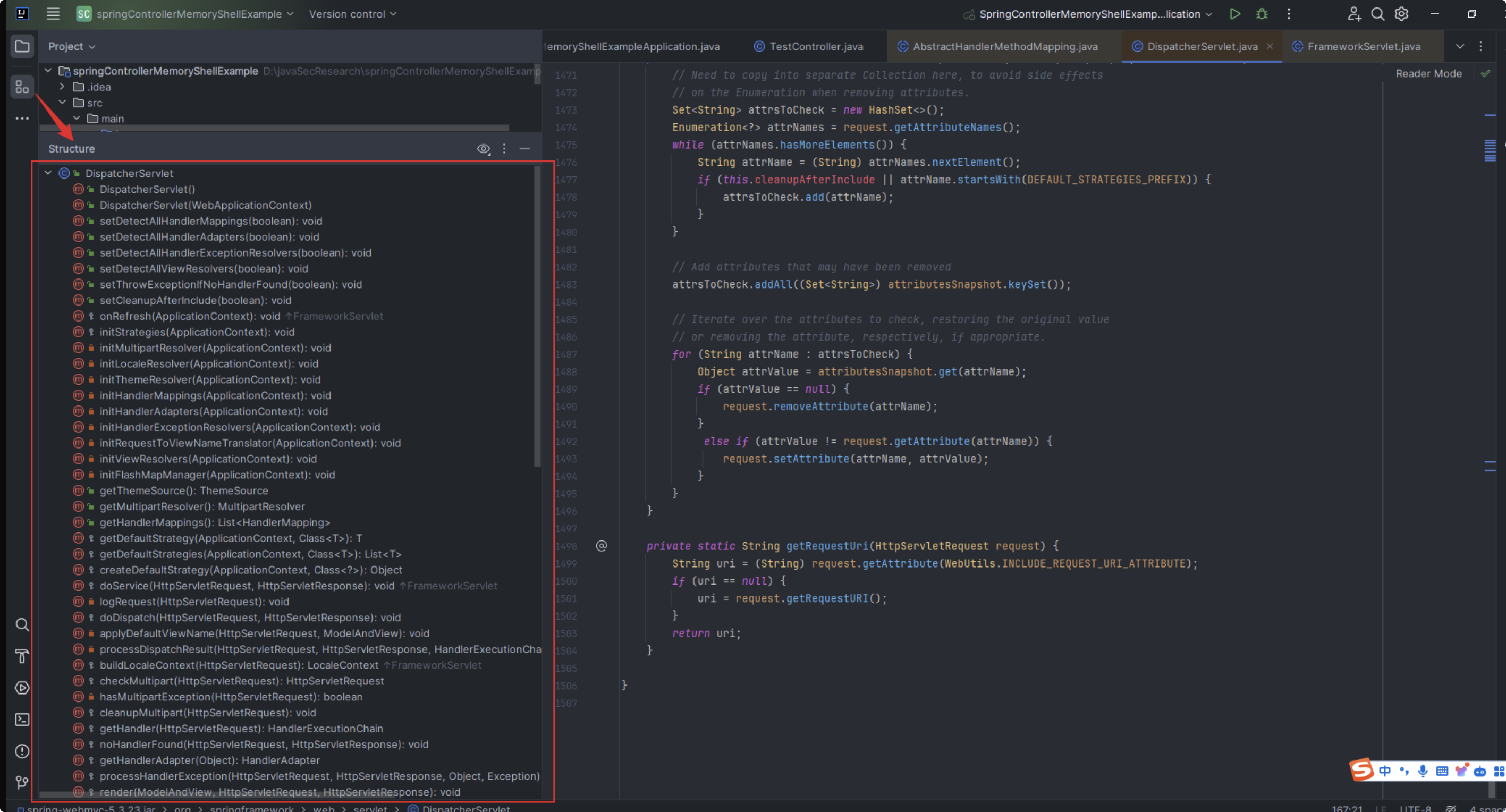
Task: Open IDE settings gear icon
Action: [1401, 14]
